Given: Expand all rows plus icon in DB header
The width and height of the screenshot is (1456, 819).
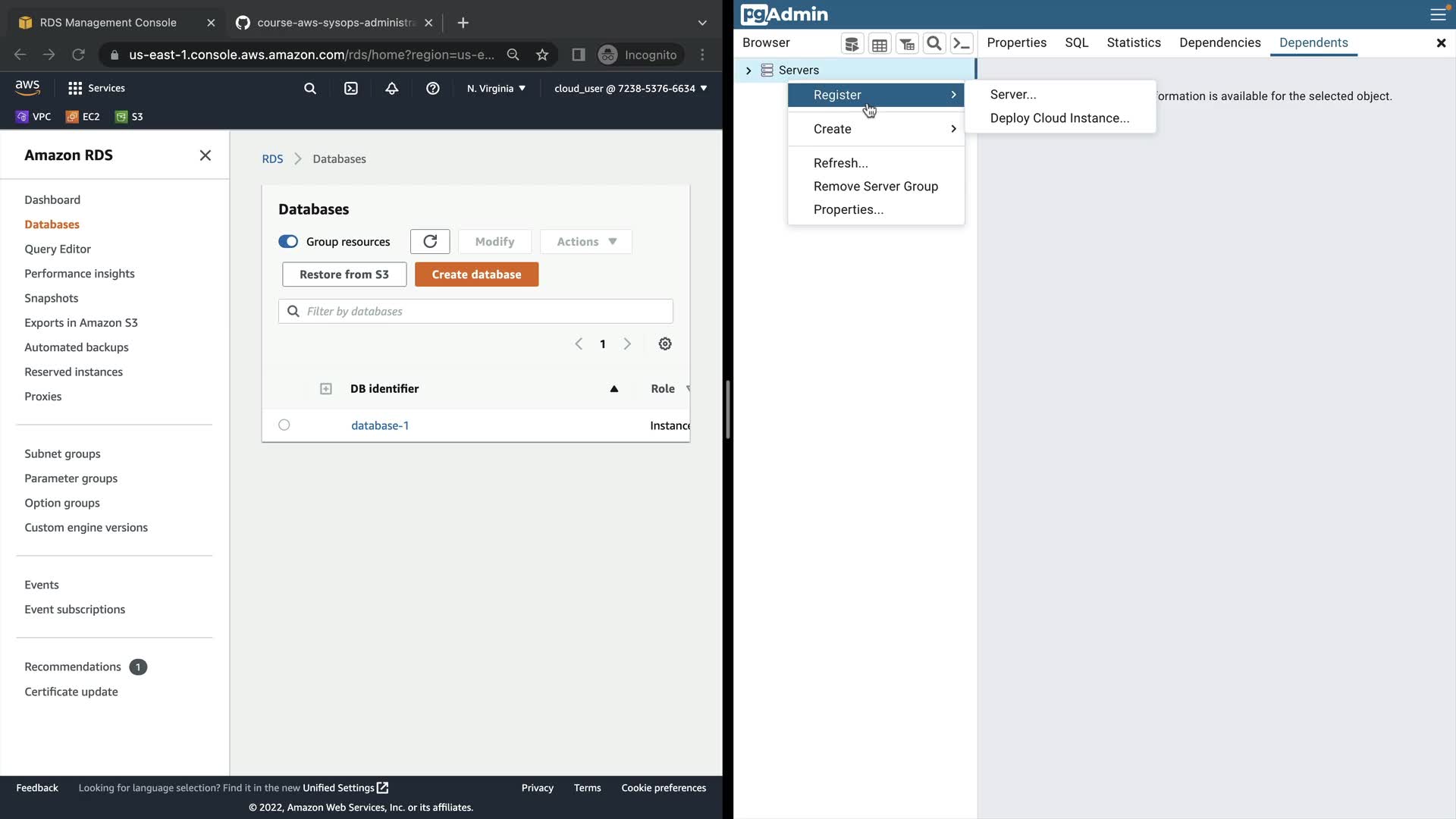Looking at the screenshot, I should [x=326, y=389].
